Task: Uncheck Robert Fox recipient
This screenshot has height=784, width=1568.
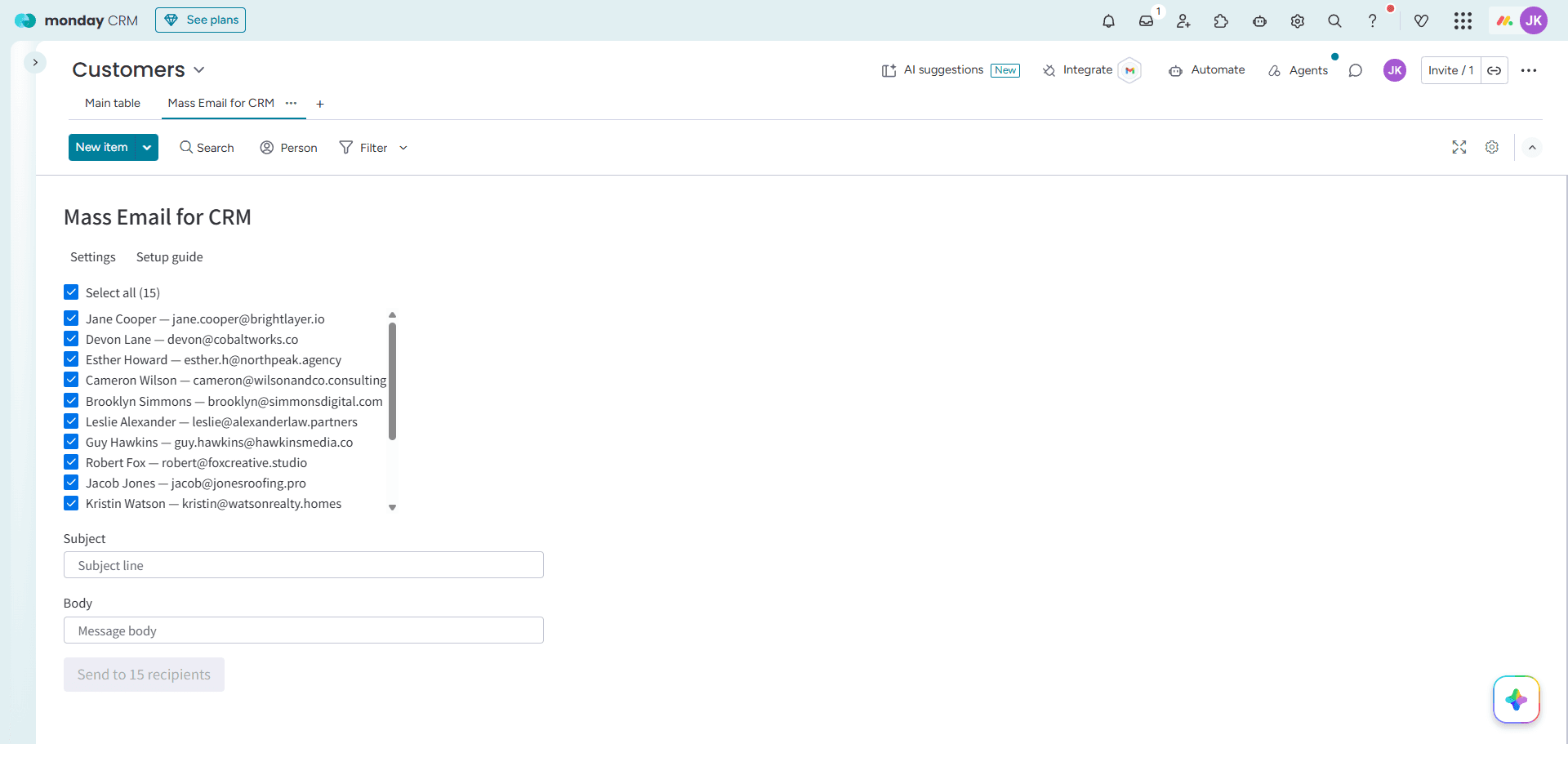Action: coord(71,462)
